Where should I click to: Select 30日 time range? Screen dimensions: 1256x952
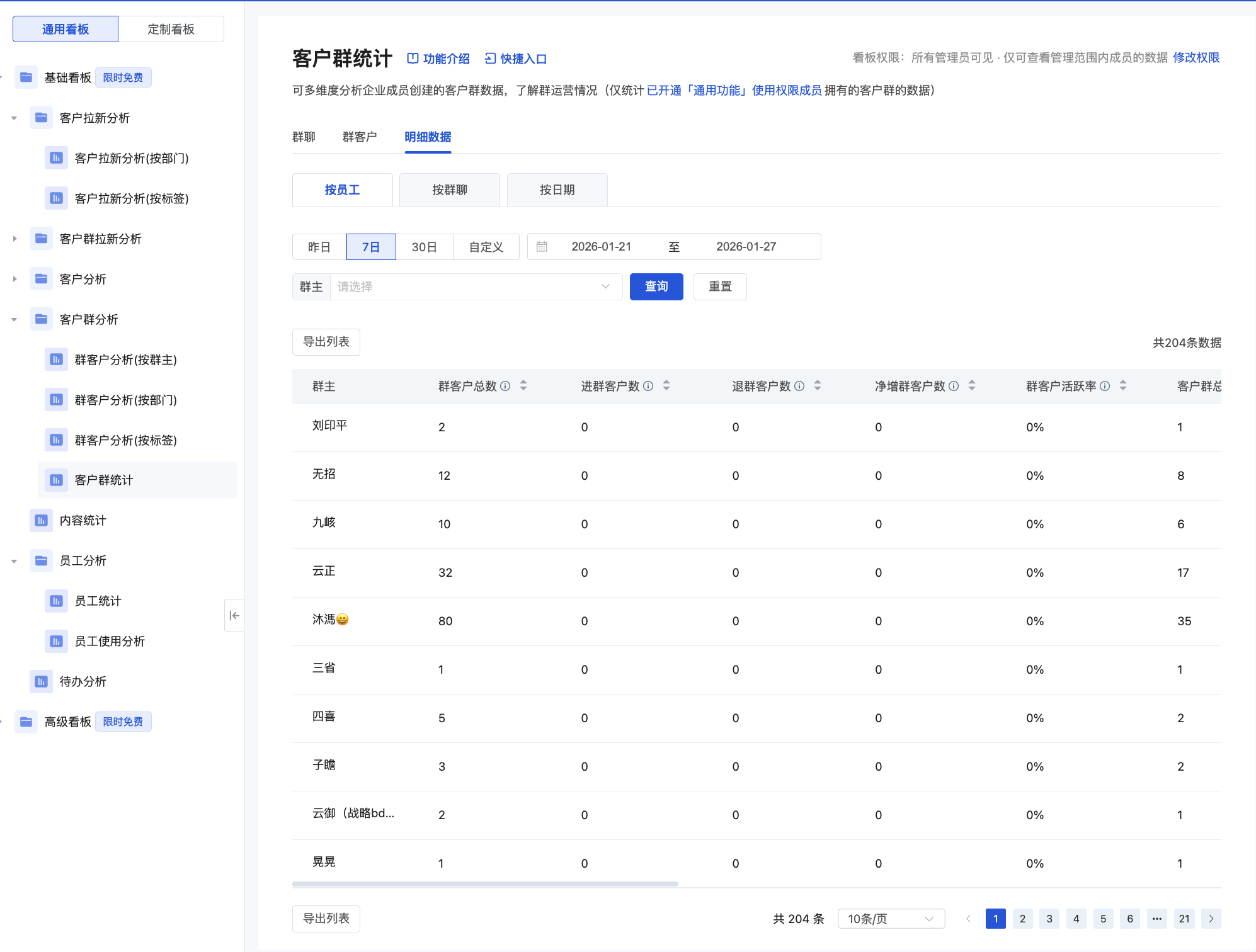pos(425,247)
